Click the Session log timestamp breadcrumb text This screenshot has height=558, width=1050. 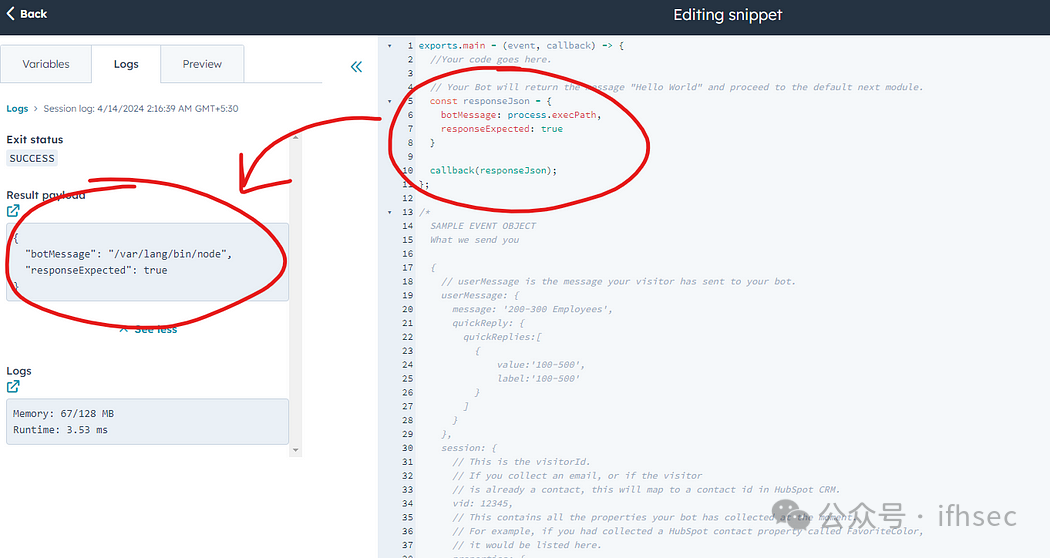(x=141, y=109)
